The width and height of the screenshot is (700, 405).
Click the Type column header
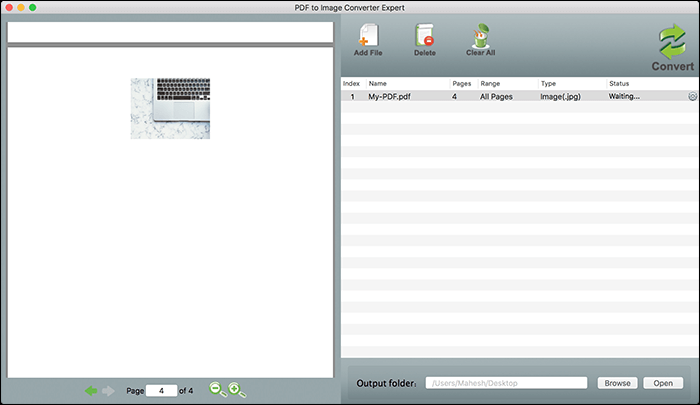(548, 83)
